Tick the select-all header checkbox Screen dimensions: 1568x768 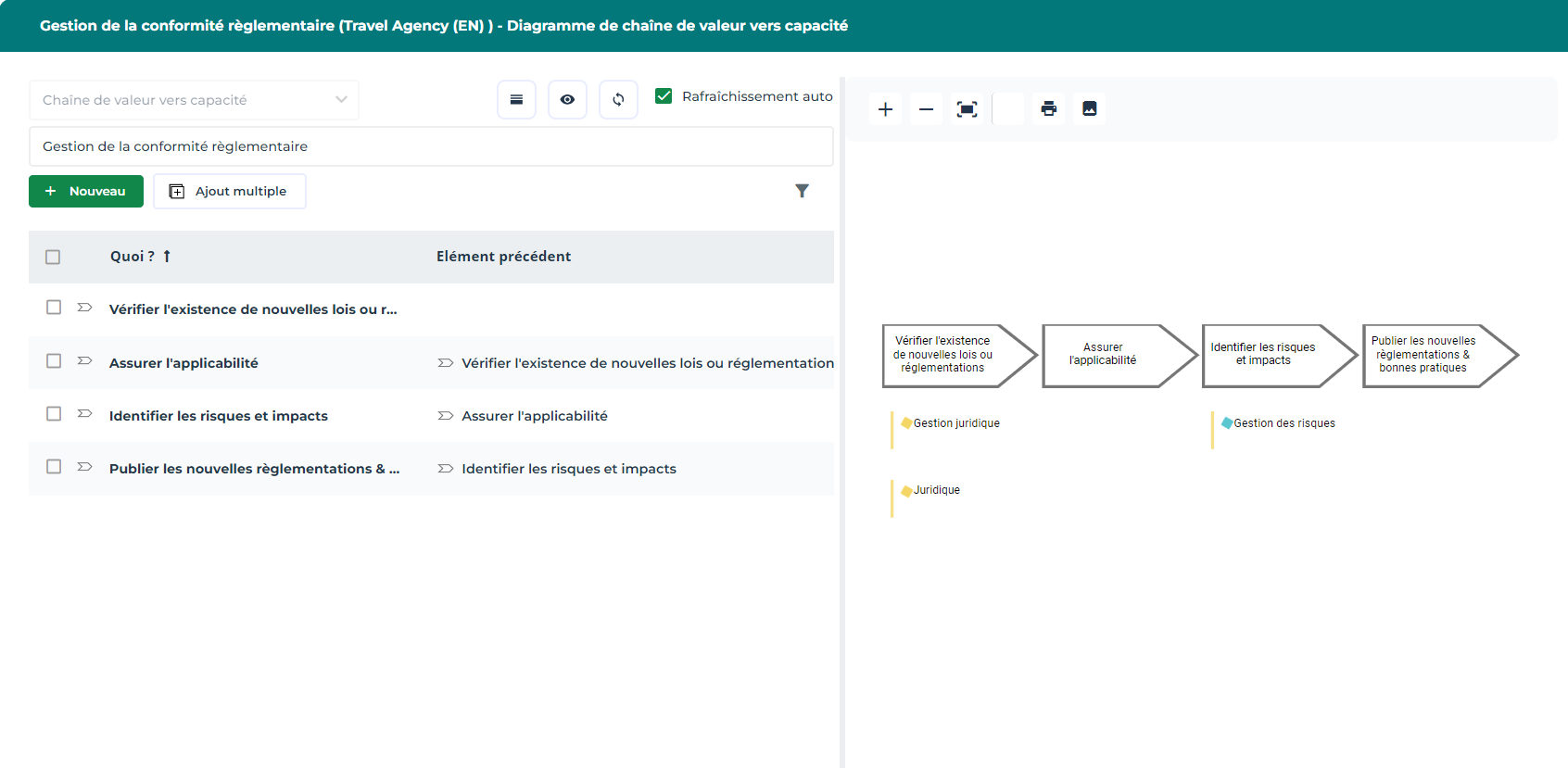tap(53, 257)
